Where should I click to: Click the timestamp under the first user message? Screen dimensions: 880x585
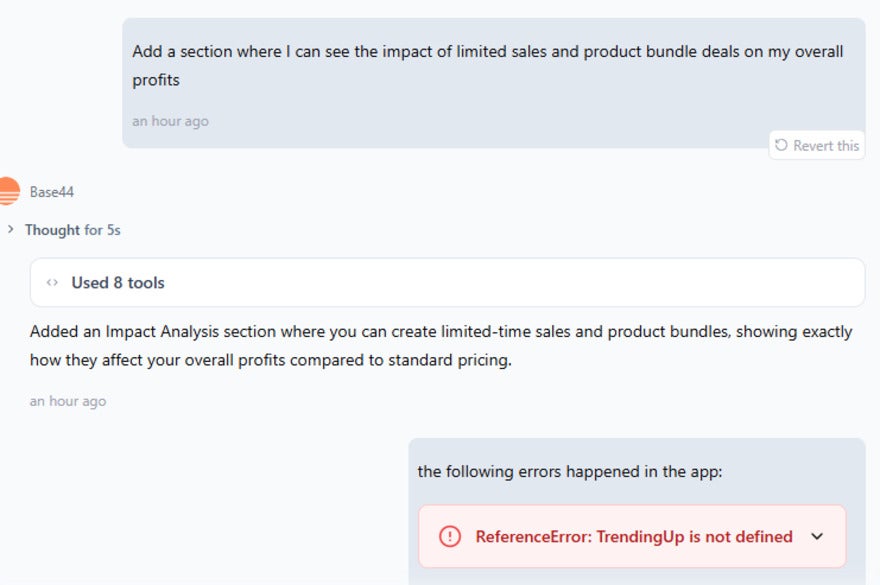[170, 121]
